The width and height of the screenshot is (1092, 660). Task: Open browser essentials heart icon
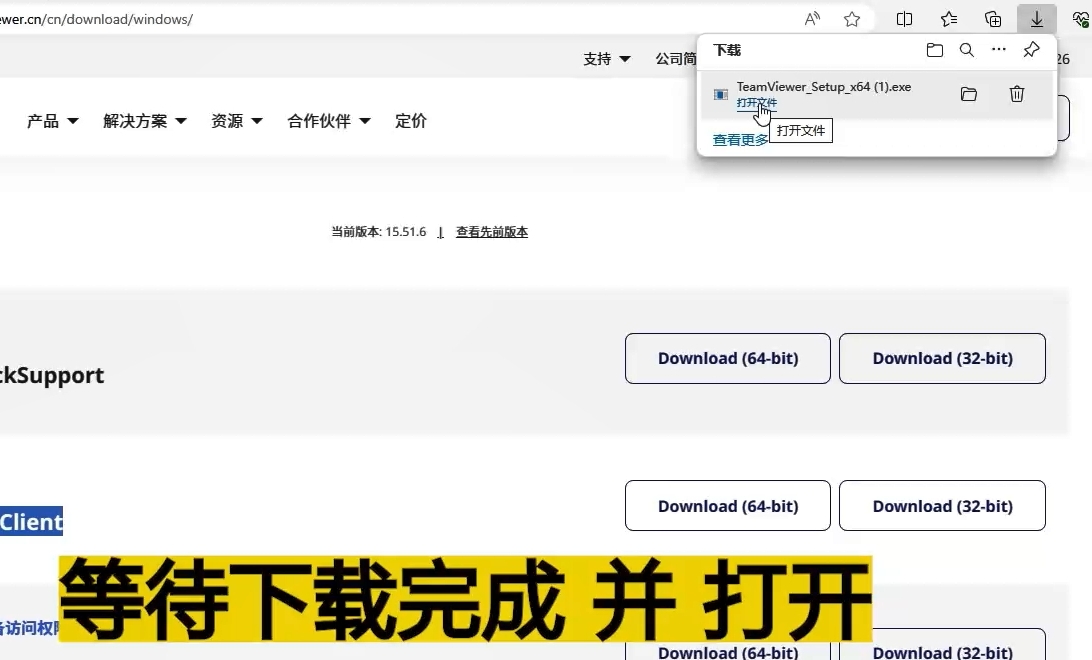coord(1081,19)
